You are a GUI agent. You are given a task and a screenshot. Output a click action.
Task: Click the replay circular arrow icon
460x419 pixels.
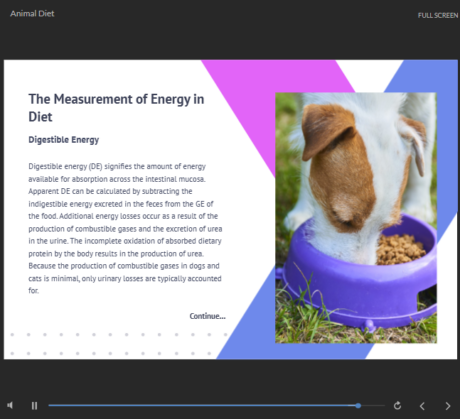click(x=397, y=406)
